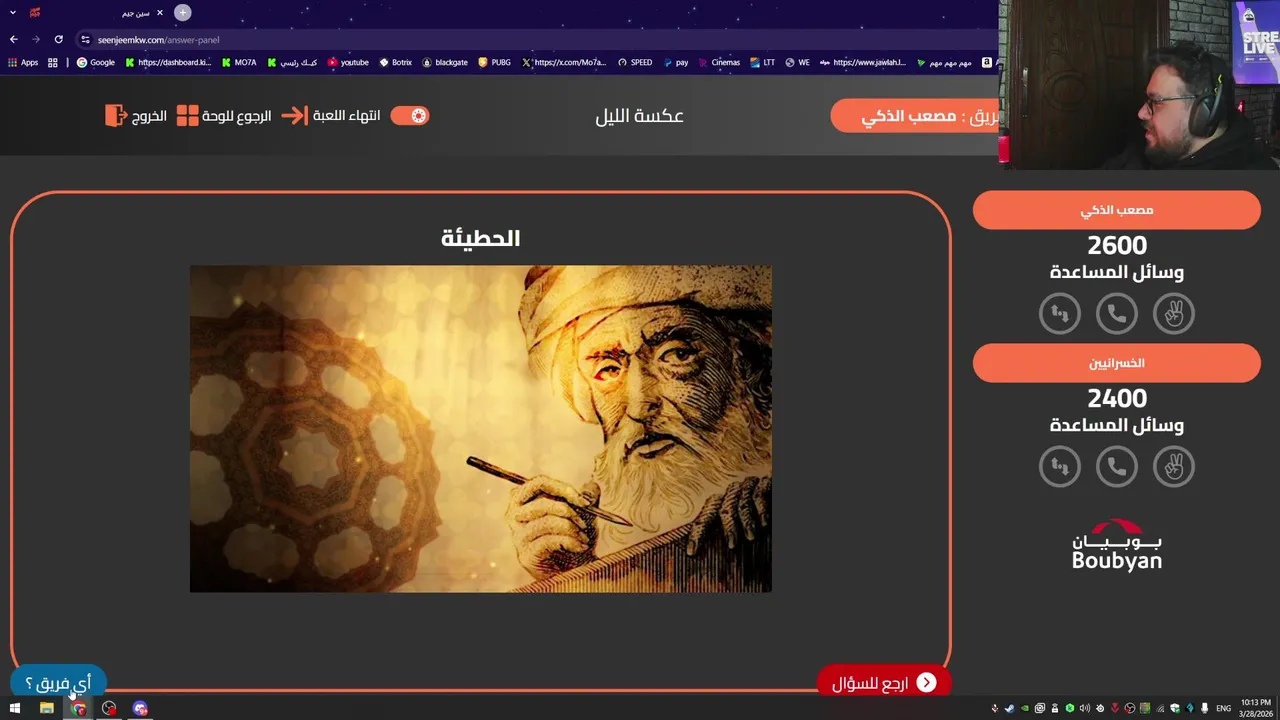Click the الخروج exit link
The height and width of the screenshot is (720, 1280).
coord(149,115)
